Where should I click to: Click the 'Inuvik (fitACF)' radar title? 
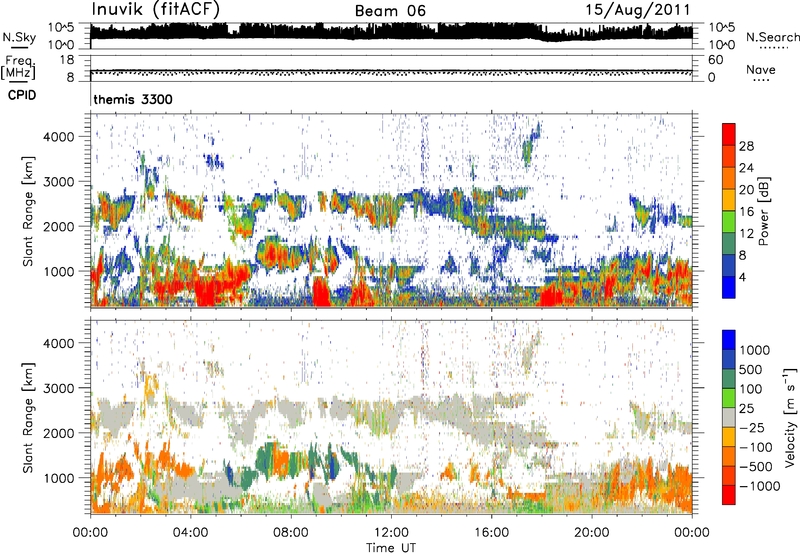[x=156, y=9]
